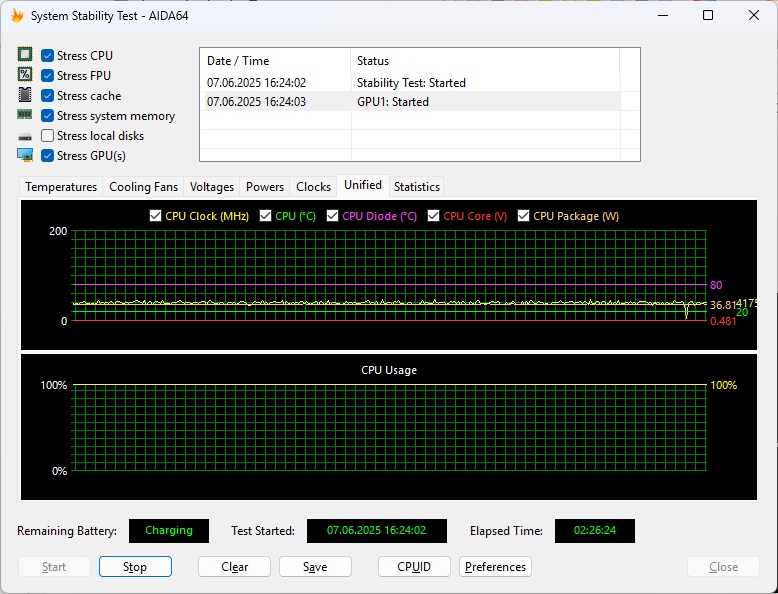Image resolution: width=778 pixels, height=594 pixels.
Task: Click the Test Started value field
Action: click(x=377, y=530)
